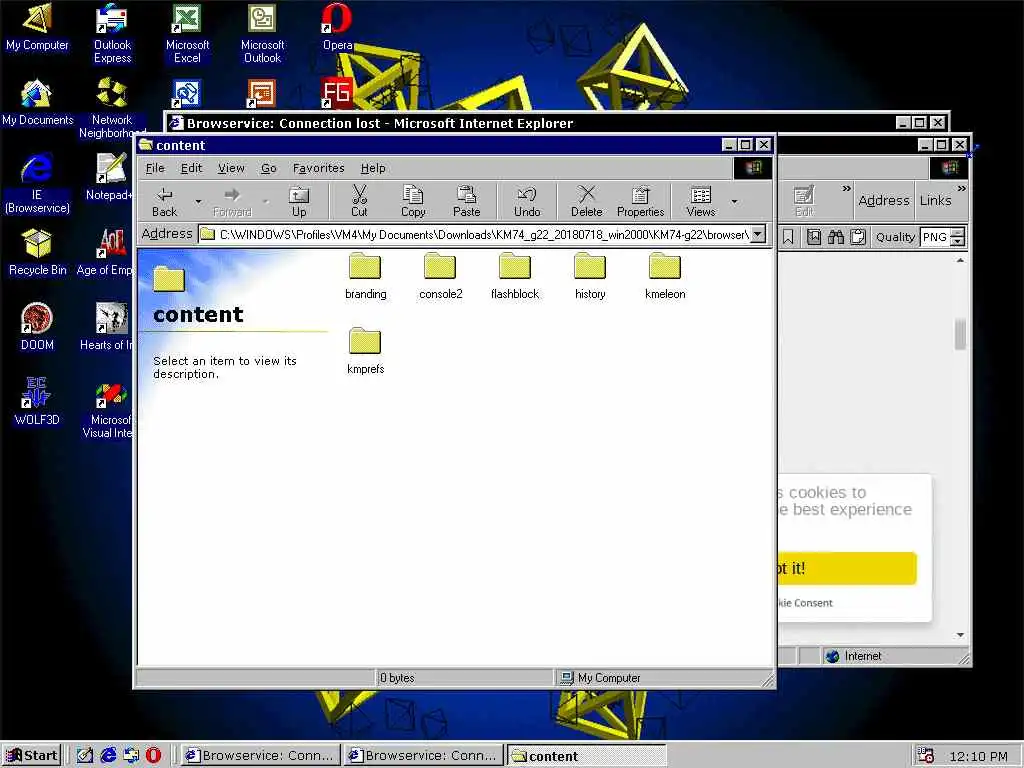
Task: Click the content taskbar button
Action: pos(586,756)
